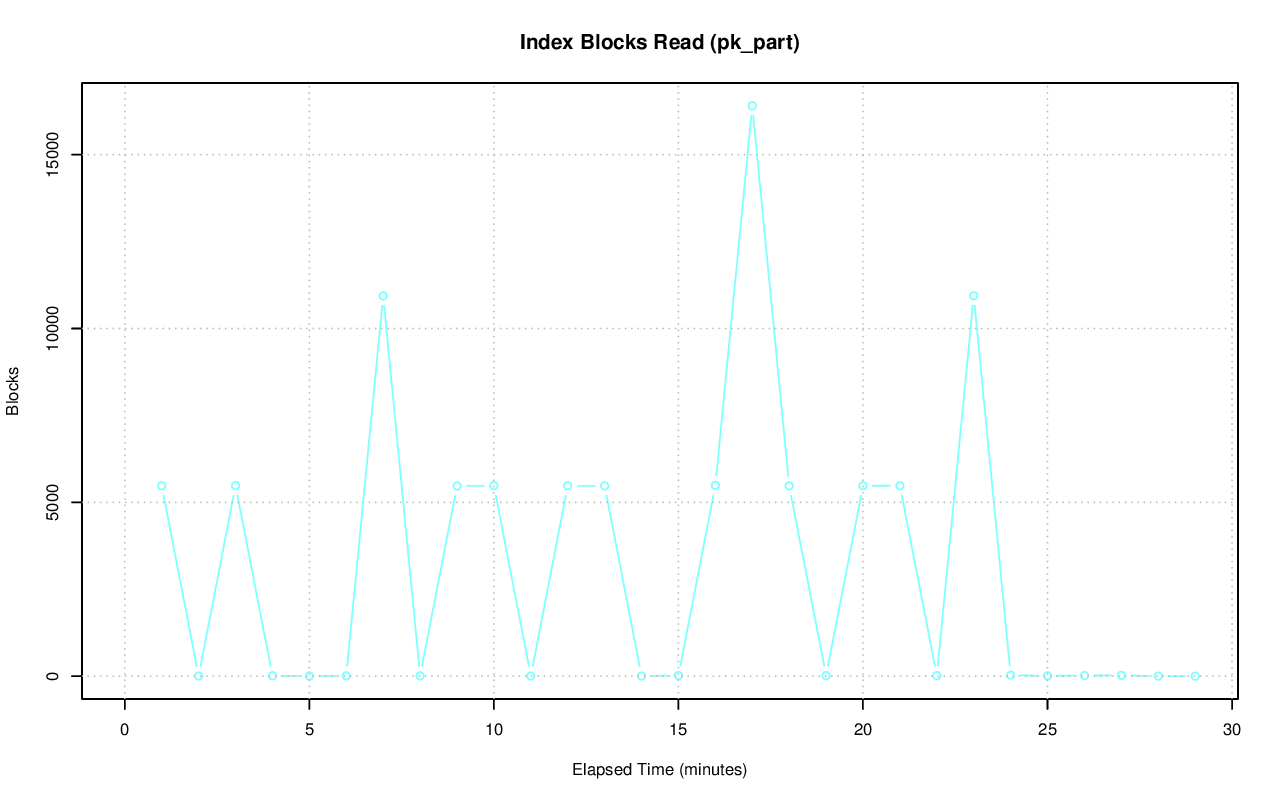The image size is (1280, 801).
Task: Click the 5 tick label on x-axis
Action: (x=309, y=730)
